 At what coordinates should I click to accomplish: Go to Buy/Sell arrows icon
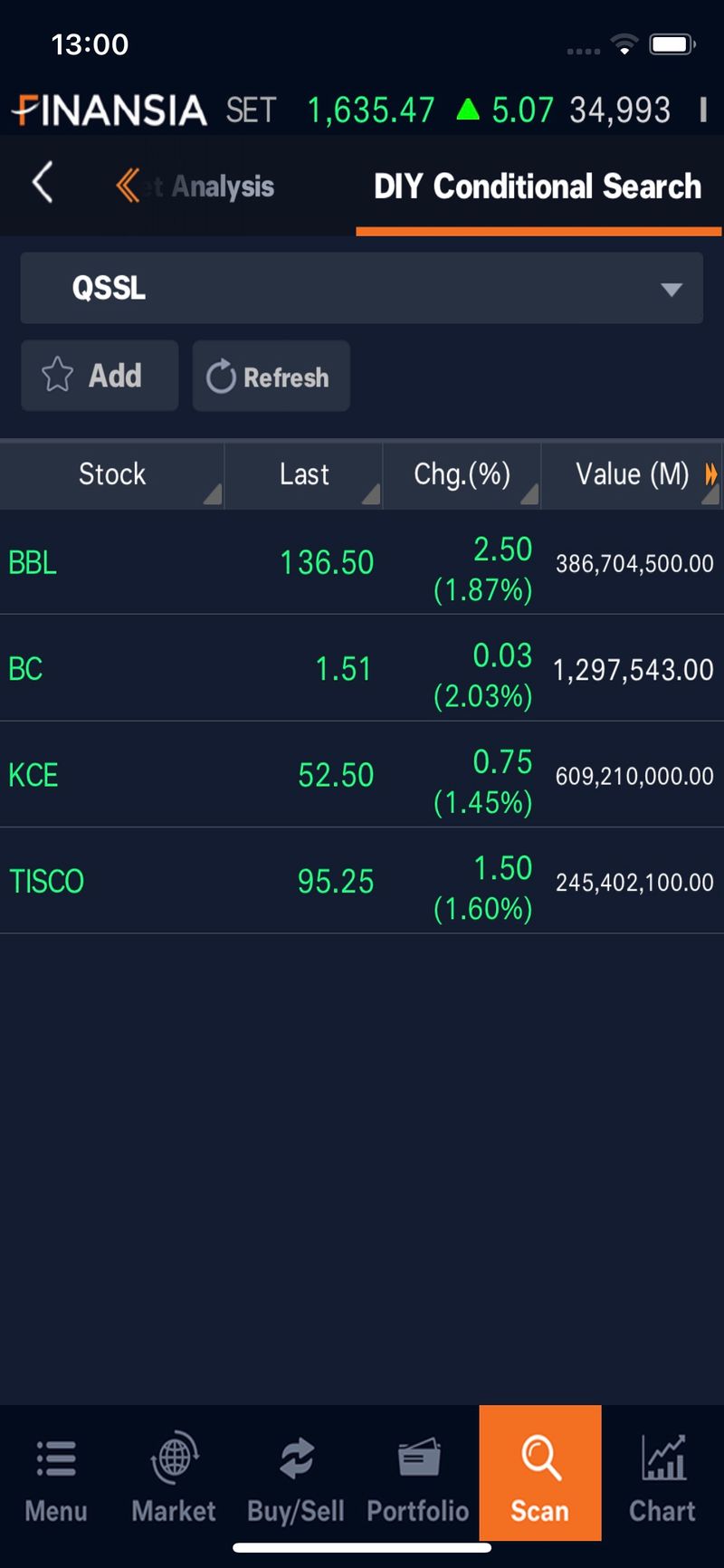click(x=296, y=1458)
